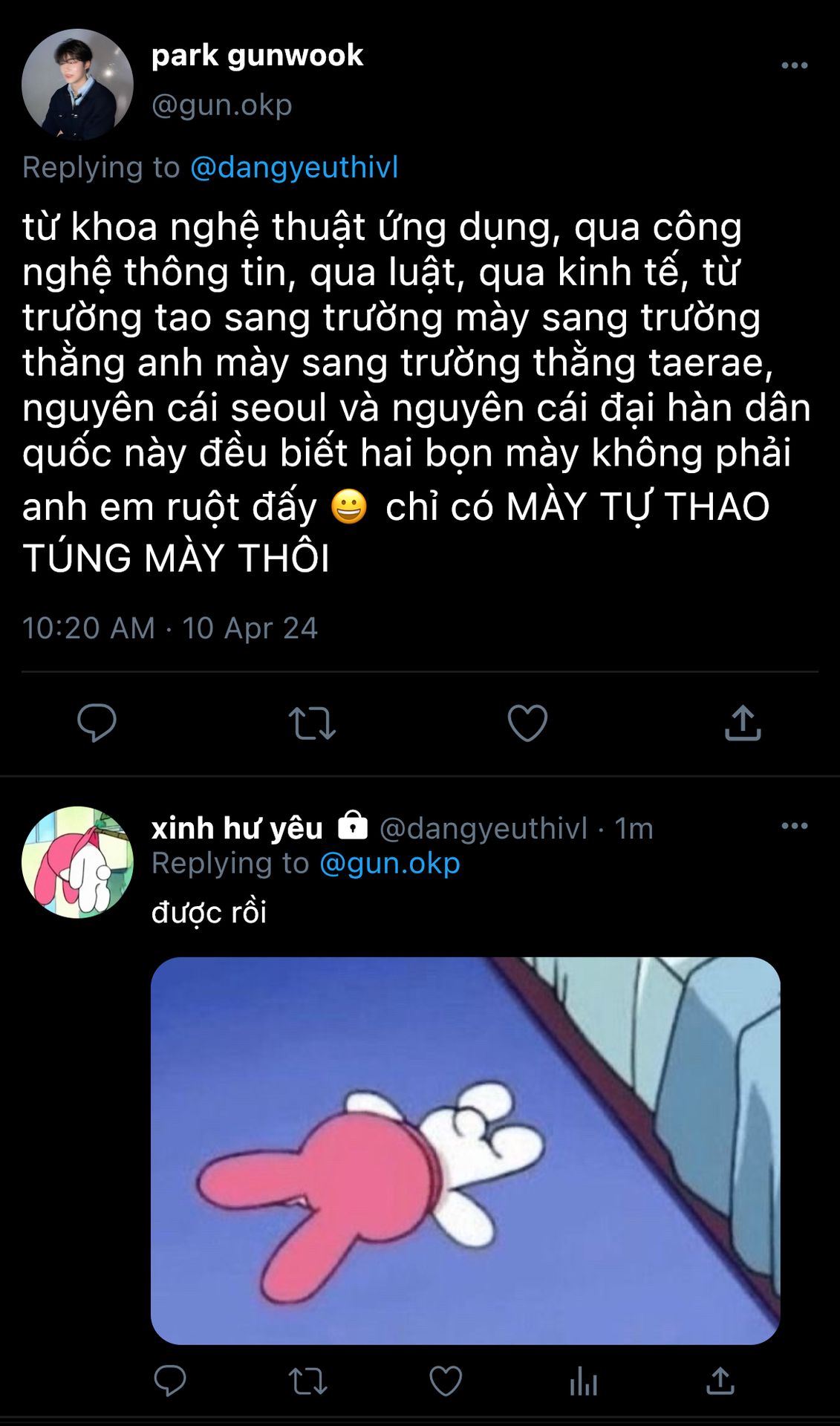Viewport: 840px width, 1426px height.
Task: Open more options on xinh hư yêu's reply
Action: (795, 826)
